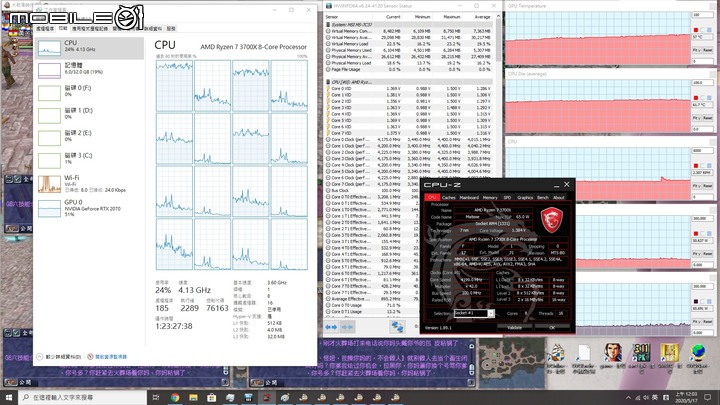Switch to the Bench tab in CPU-Z
This screenshot has height=405, width=720.
coord(543,197)
